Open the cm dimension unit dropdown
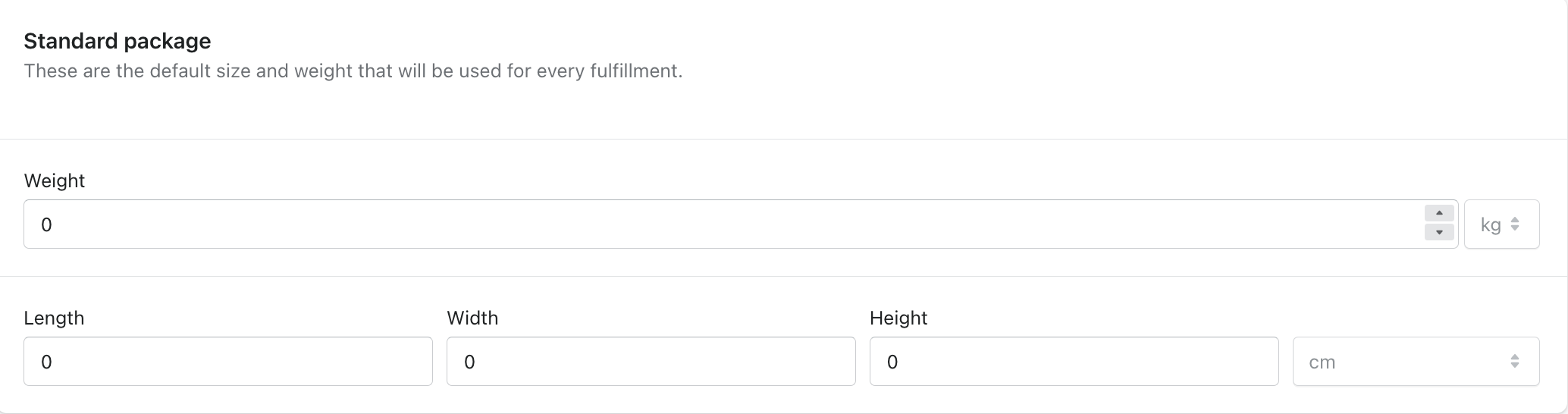The height and width of the screenshot is (414, 1568). 1416,362
